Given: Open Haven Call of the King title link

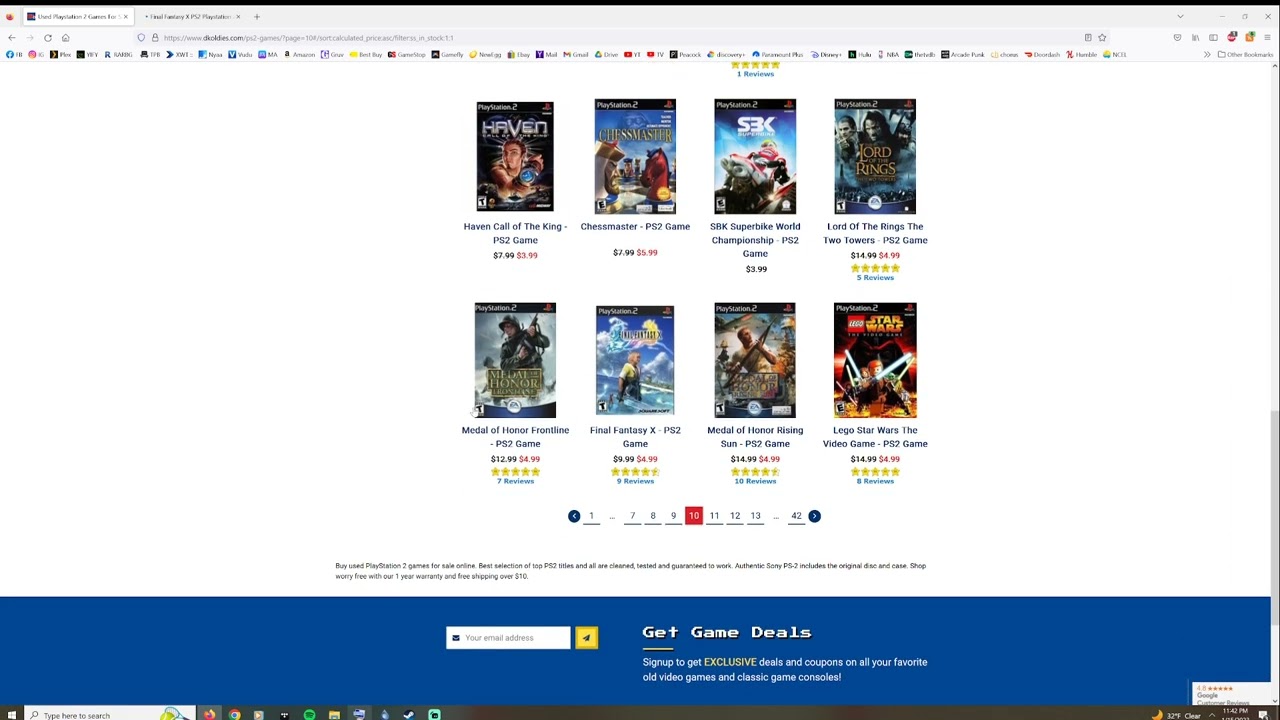Looking at the screenshot, I should coord(515,233).
